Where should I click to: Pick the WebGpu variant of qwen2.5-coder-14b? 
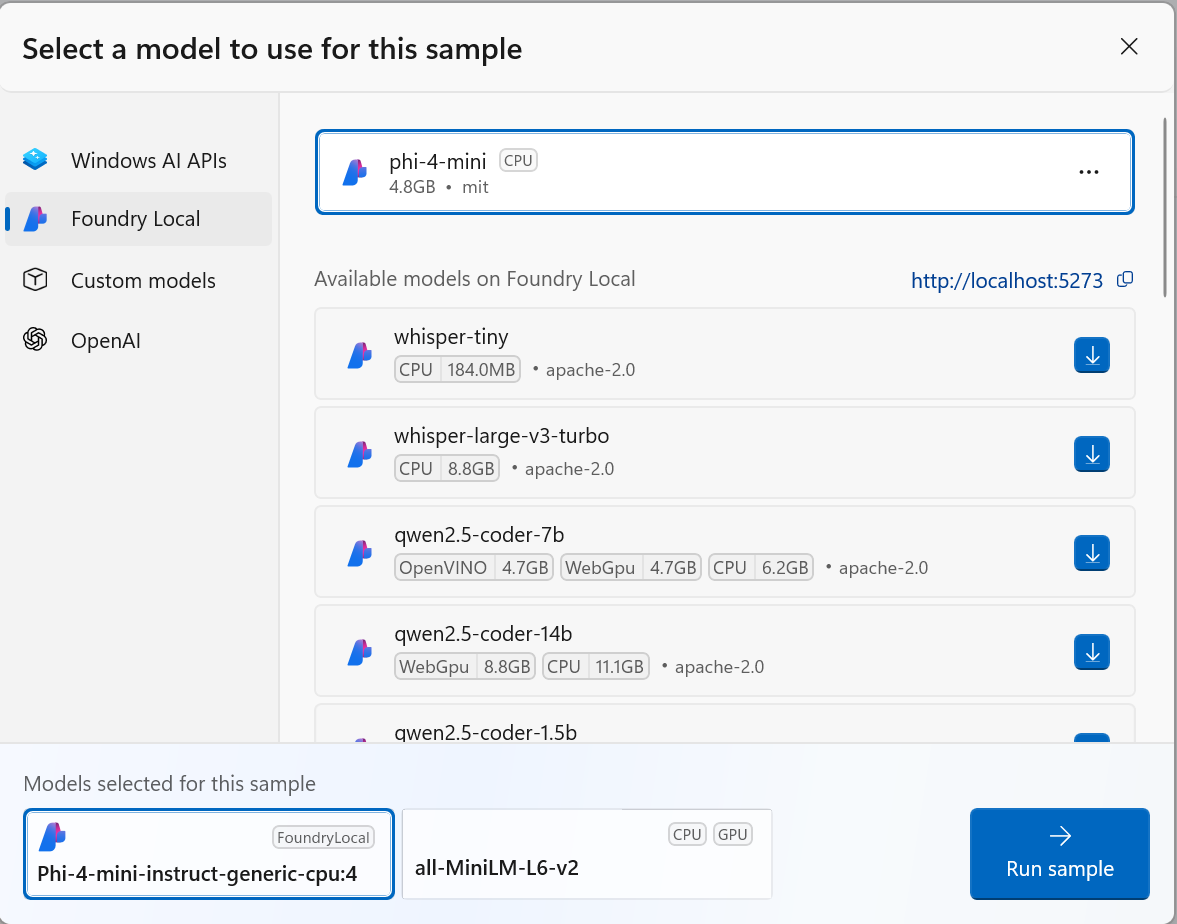pyautogui.click(x=465, y=667)
